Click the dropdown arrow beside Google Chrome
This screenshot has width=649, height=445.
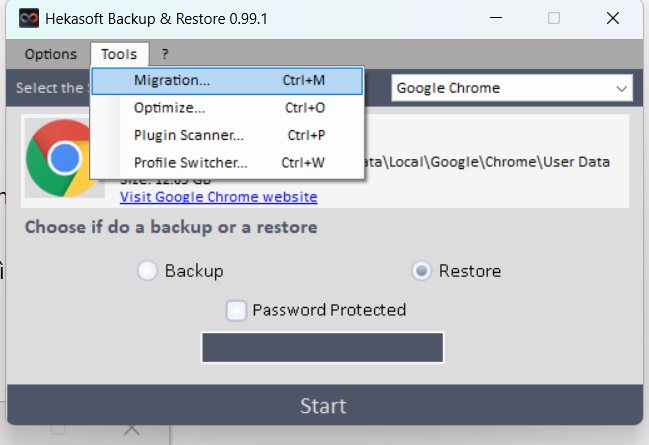point(621,88)
